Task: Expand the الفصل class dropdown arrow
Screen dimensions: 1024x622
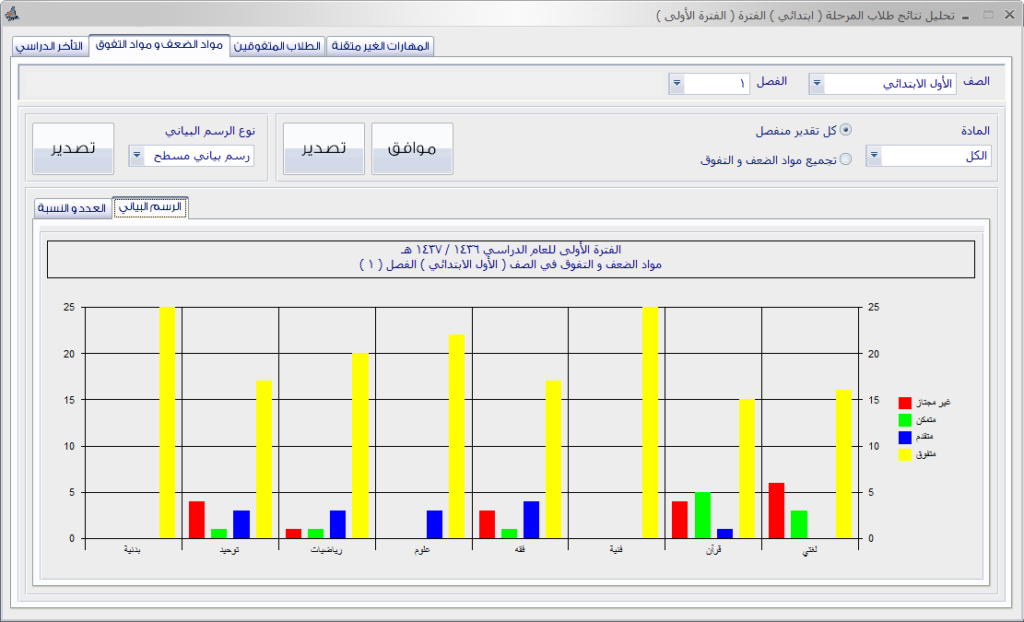Action: coord(677,84)
